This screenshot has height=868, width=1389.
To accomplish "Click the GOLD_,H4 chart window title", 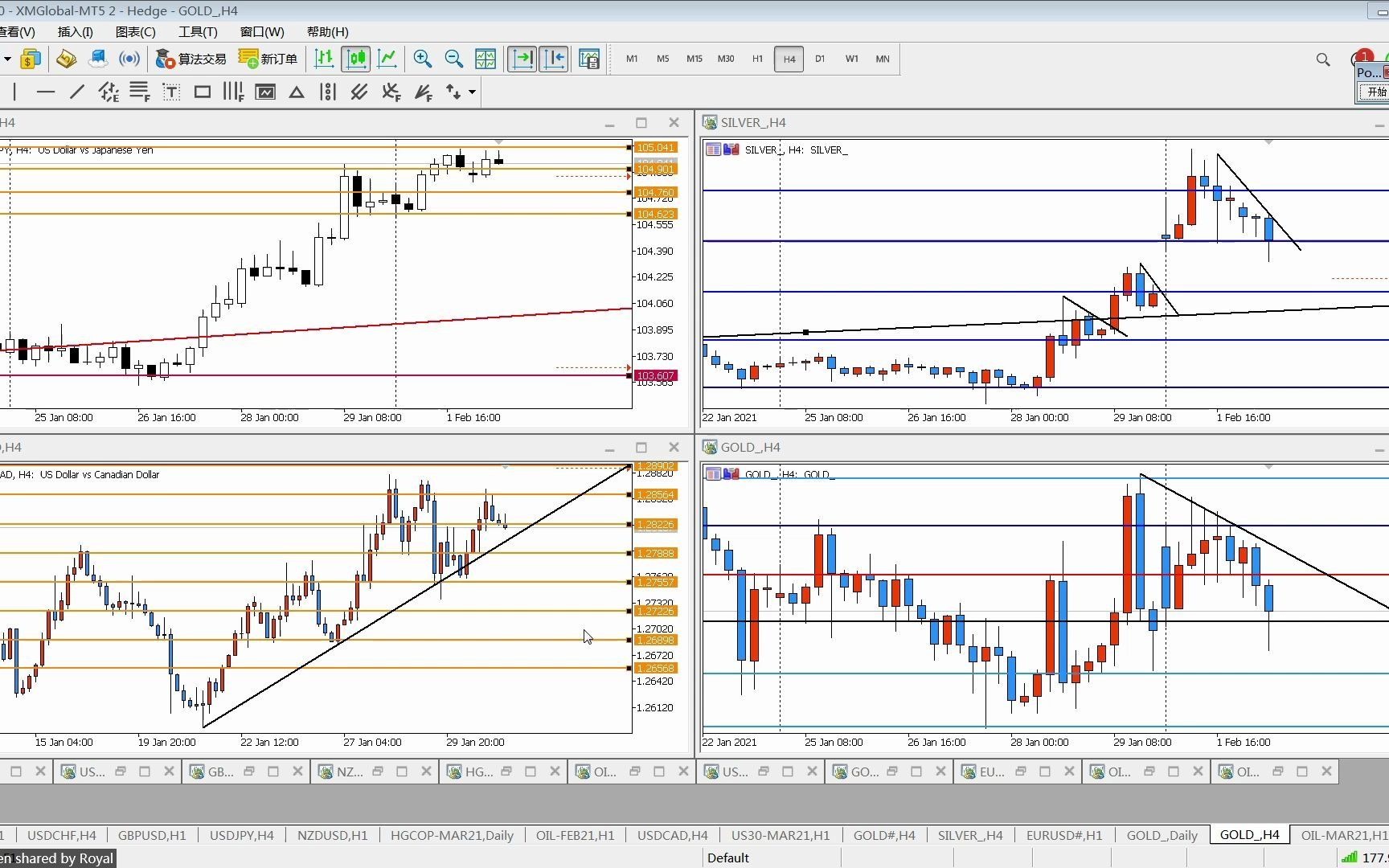I will 751,447.
